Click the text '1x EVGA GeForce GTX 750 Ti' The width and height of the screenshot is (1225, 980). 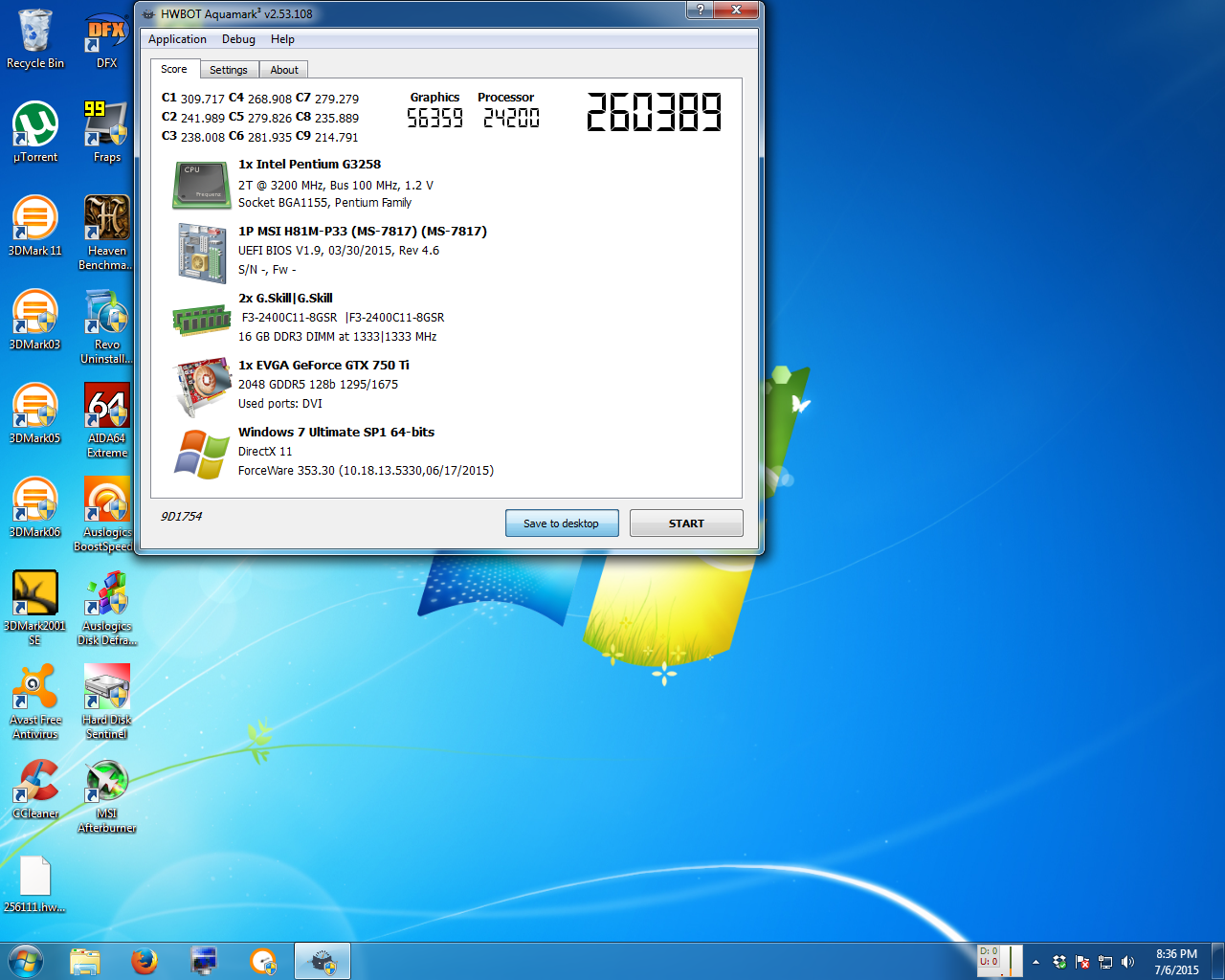pos(323,366)
